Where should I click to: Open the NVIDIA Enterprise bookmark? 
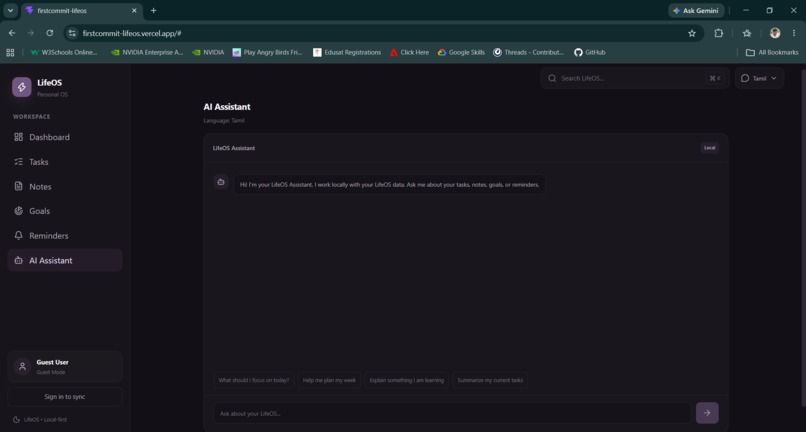(x=147, y=52)
